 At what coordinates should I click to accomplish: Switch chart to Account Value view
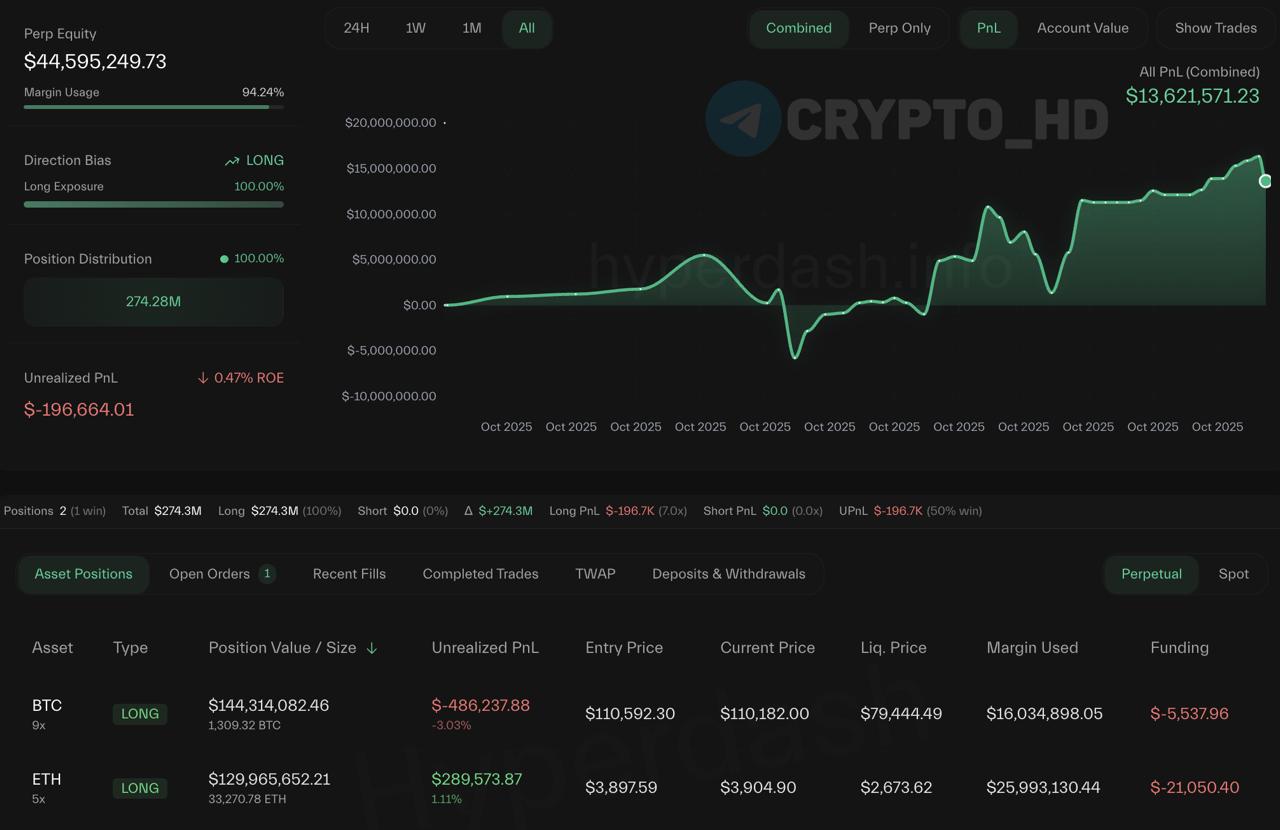1082,28
